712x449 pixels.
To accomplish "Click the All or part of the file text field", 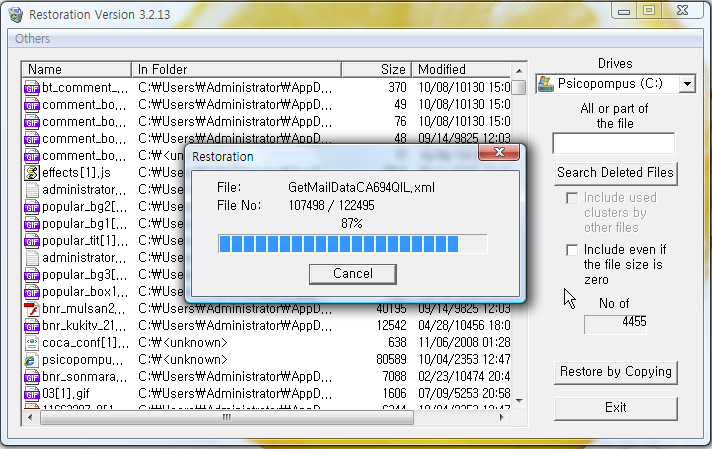I will [x=614, y=143].
